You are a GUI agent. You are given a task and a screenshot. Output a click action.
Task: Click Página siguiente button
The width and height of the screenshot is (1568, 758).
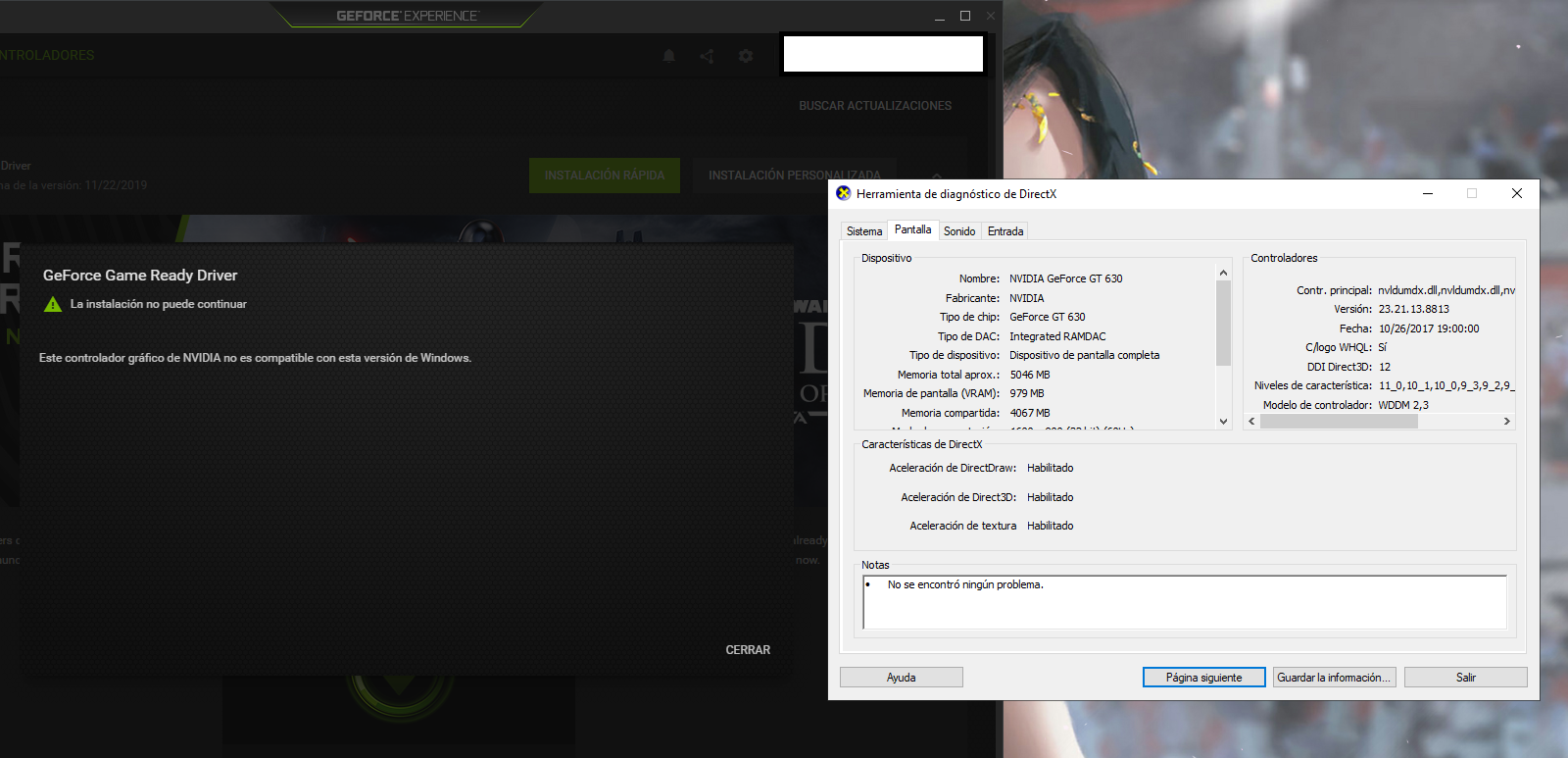[1204, 678]
